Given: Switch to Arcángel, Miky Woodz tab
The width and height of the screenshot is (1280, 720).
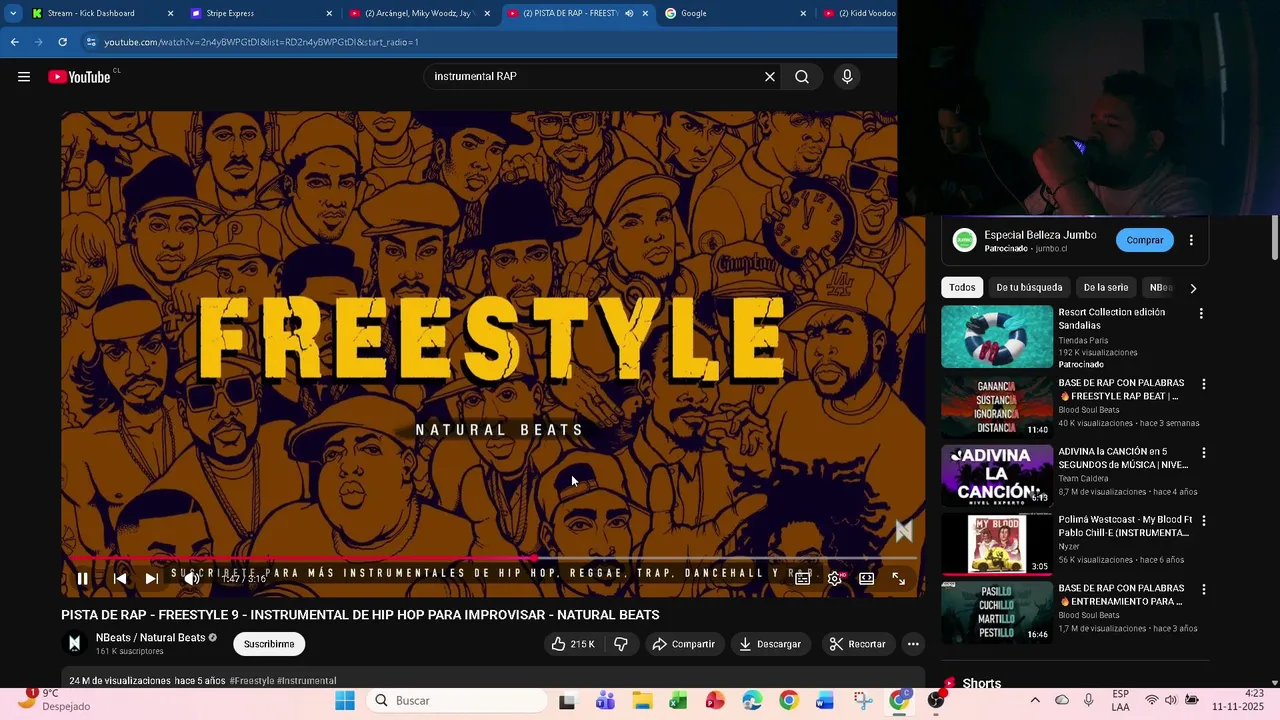Looking at the screenshot, I should (417, 13).
